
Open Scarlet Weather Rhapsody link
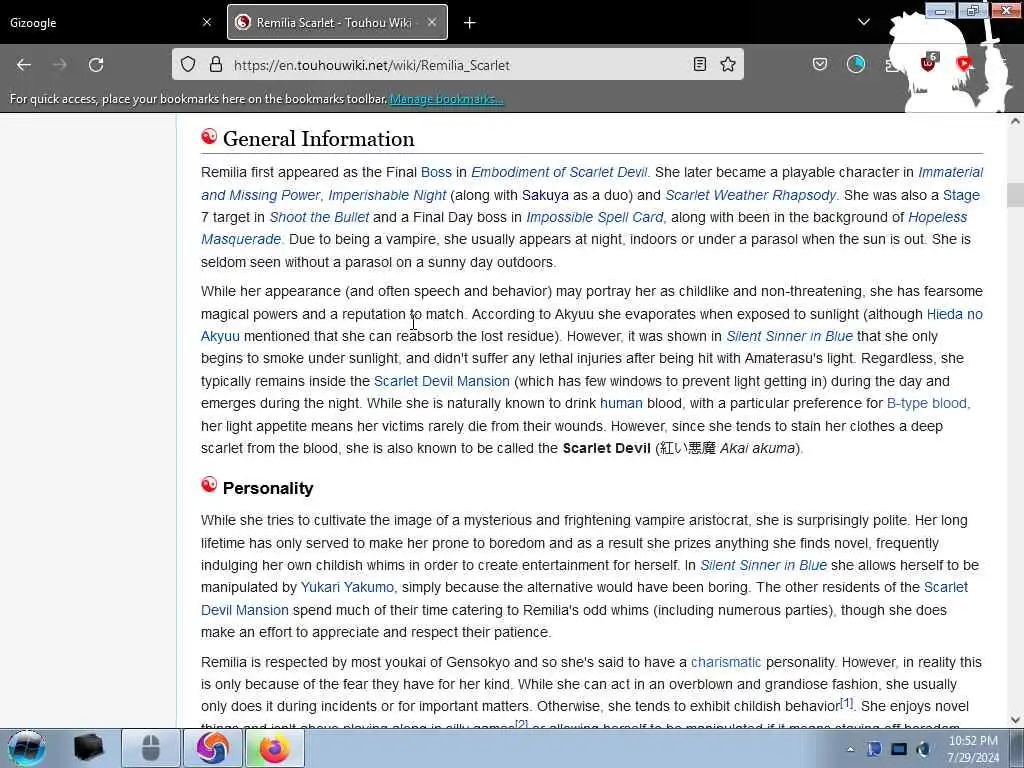pyautogui.click(x=750, y=195)
